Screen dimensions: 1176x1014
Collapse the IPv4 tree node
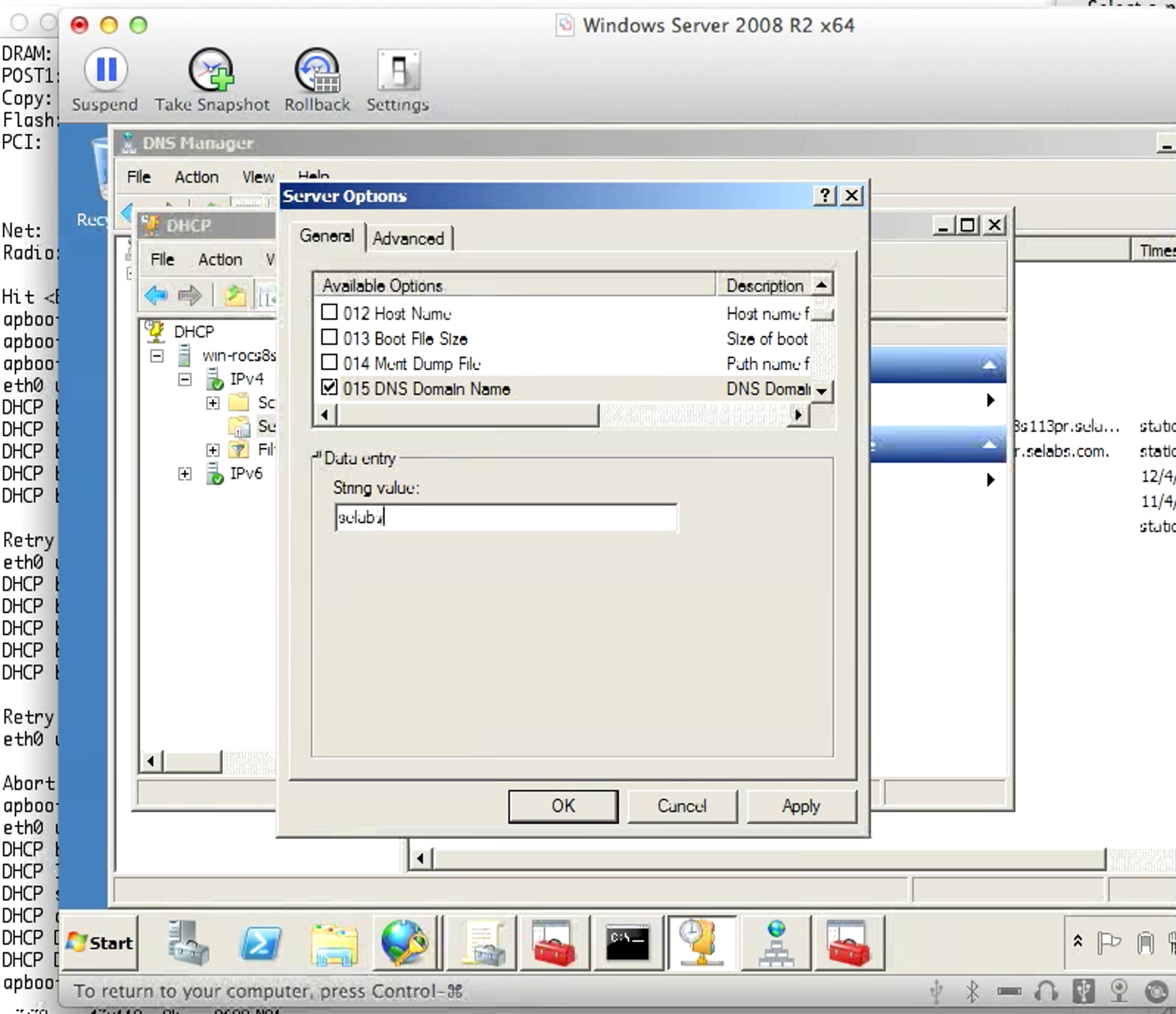[x=185, y=379]
